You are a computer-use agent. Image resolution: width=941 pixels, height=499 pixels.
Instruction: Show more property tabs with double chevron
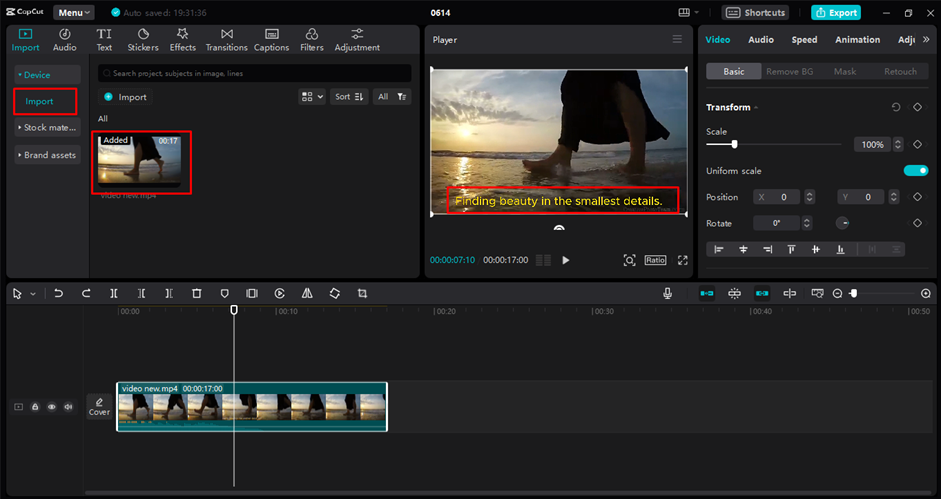(926, 40)
